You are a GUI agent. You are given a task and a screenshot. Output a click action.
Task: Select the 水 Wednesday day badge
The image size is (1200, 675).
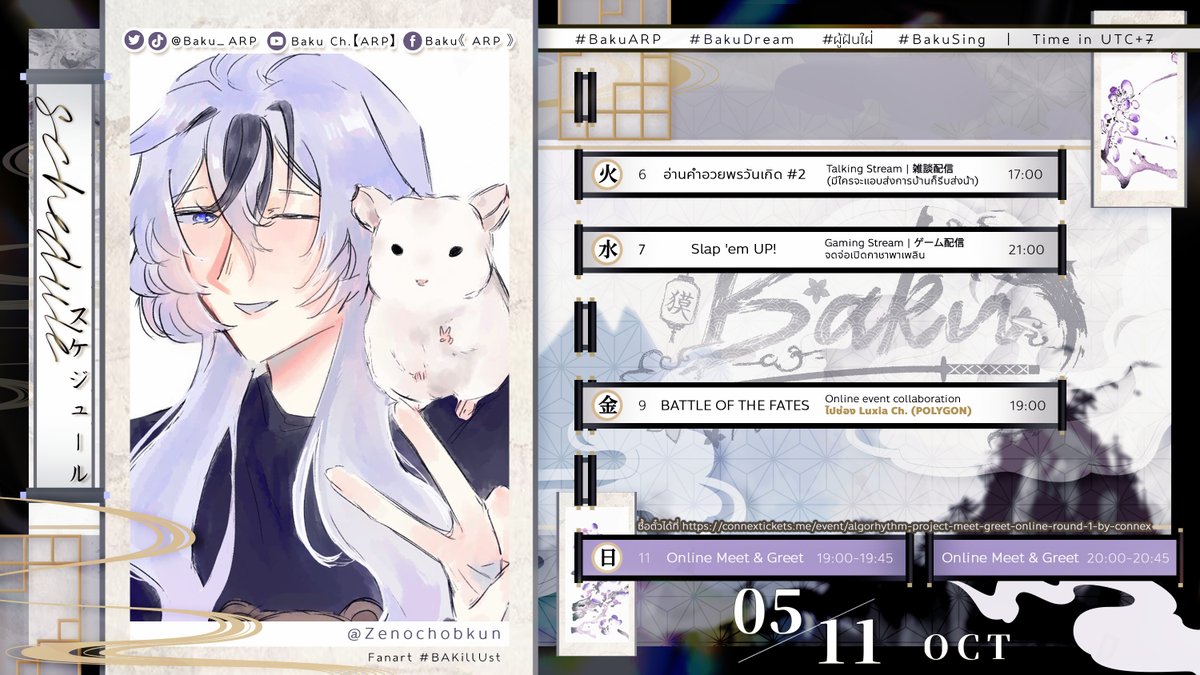pos(605,250)
